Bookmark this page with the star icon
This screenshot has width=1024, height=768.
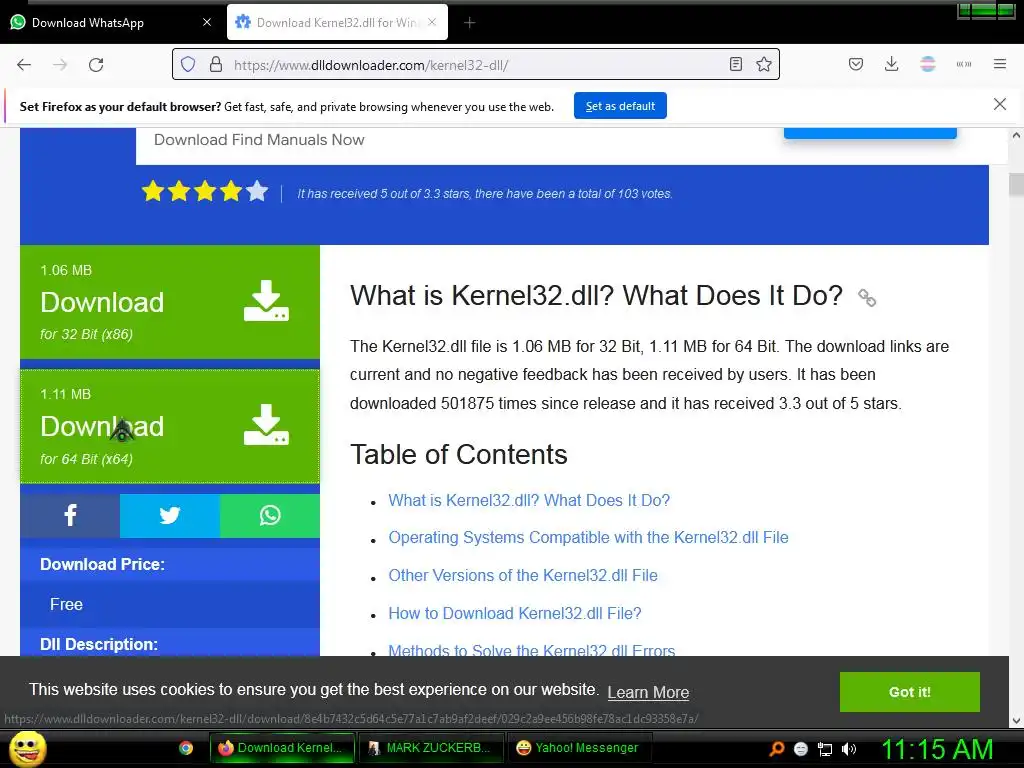pos(763,64)
